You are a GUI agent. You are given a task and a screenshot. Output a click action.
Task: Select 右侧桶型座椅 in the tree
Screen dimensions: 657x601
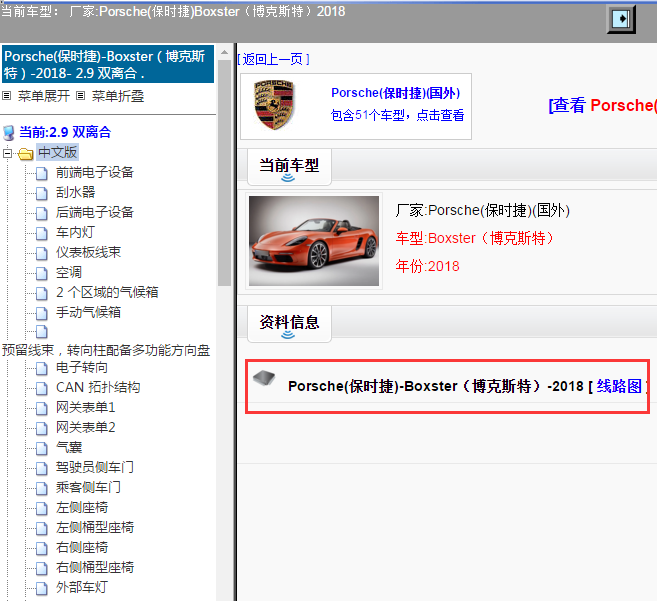point(95,567)
